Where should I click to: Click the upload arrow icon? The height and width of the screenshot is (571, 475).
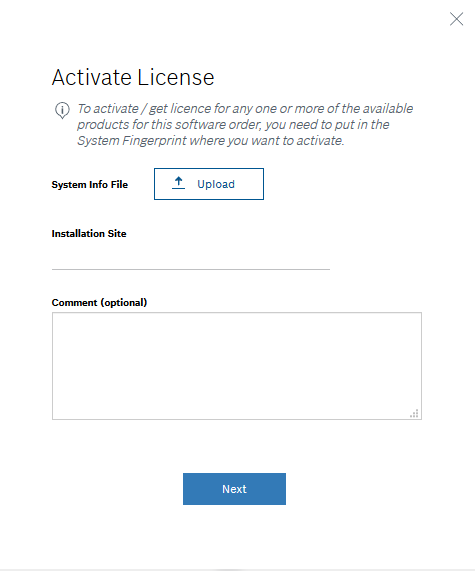point(178,183)
